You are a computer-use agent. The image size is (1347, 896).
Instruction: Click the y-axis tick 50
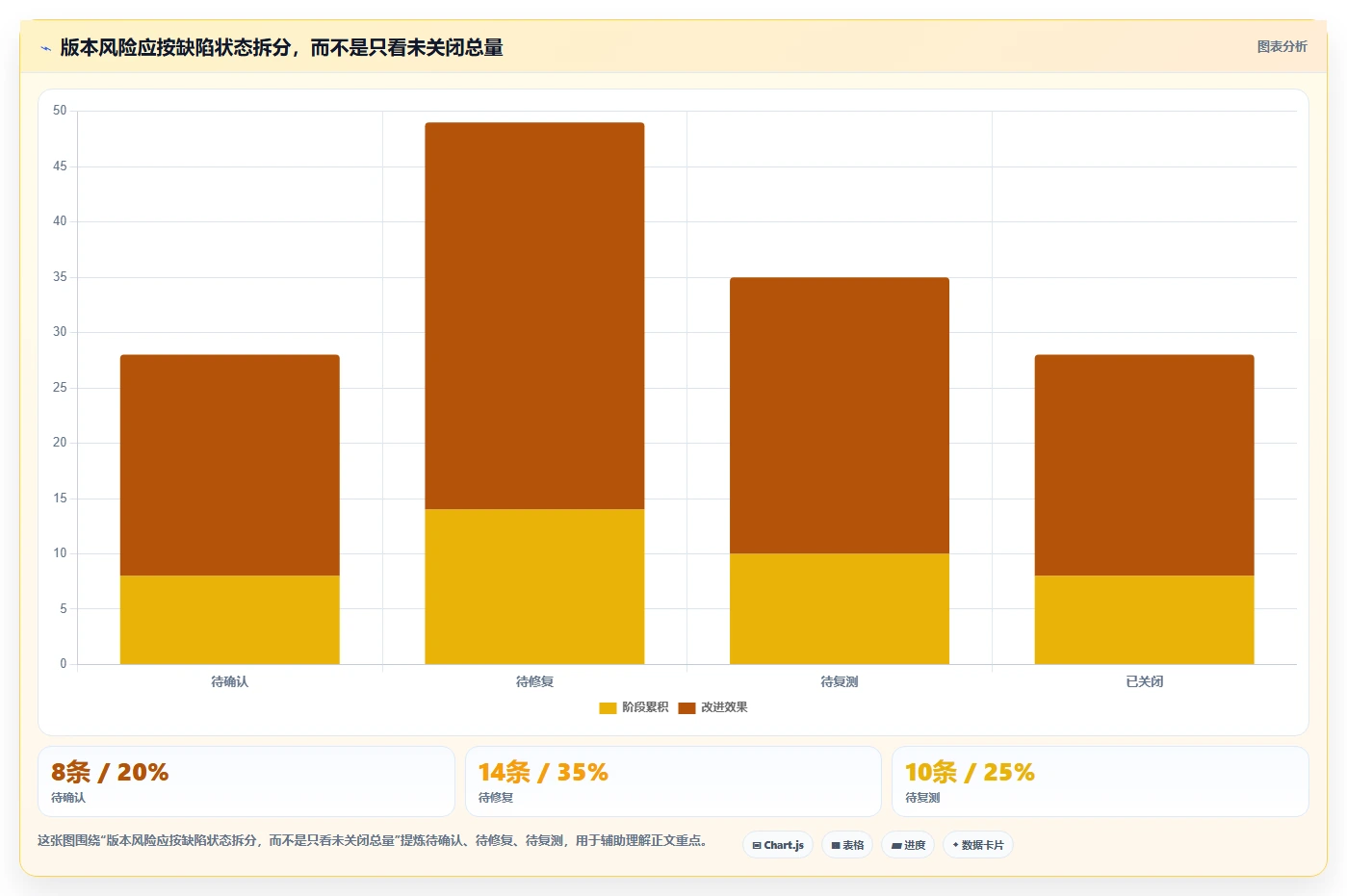60,111
